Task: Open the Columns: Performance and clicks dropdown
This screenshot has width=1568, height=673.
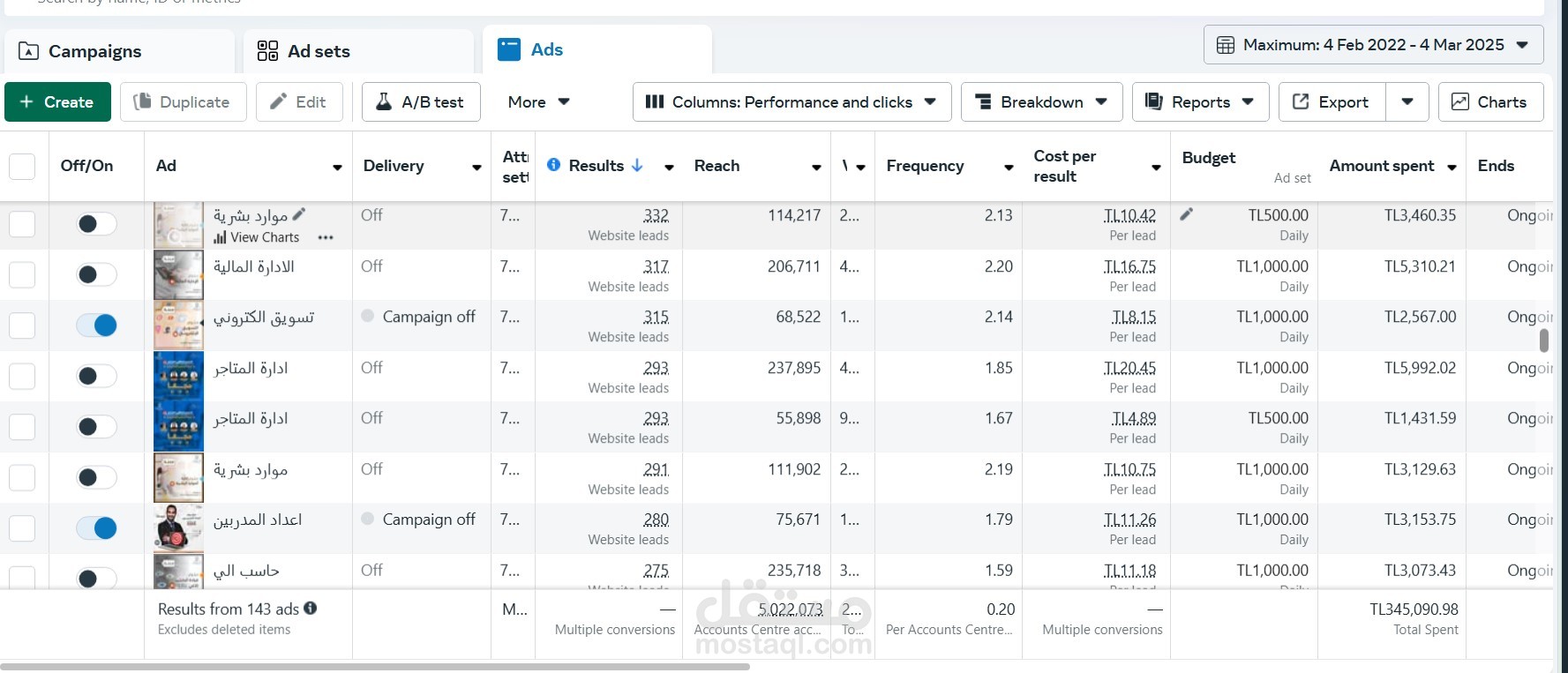Action: point(792,102)
